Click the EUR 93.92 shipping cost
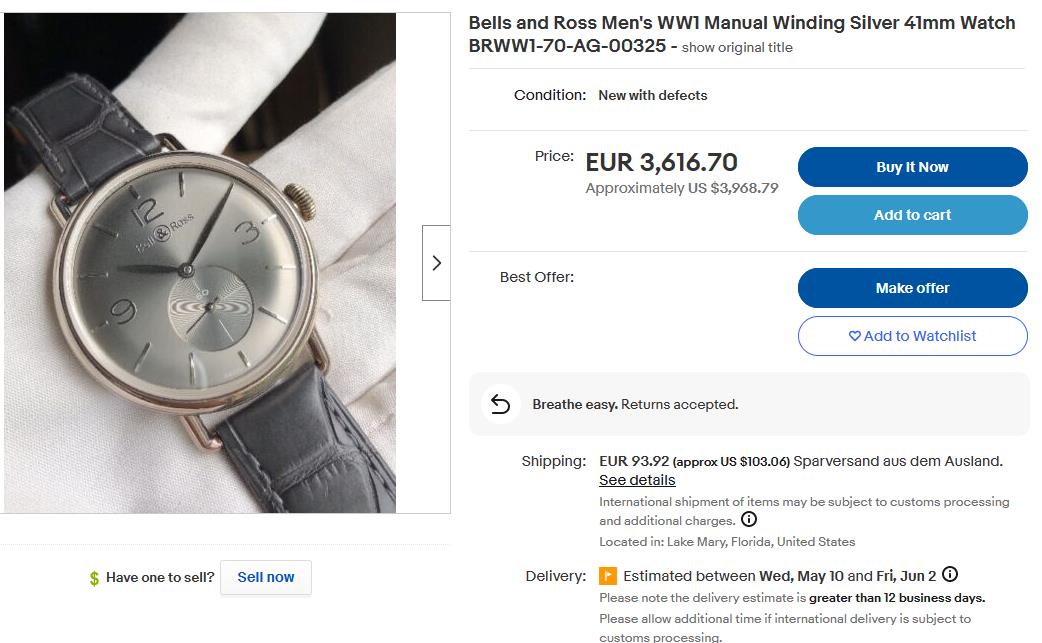The image size is (1042, 643). (x=633, y=461)
